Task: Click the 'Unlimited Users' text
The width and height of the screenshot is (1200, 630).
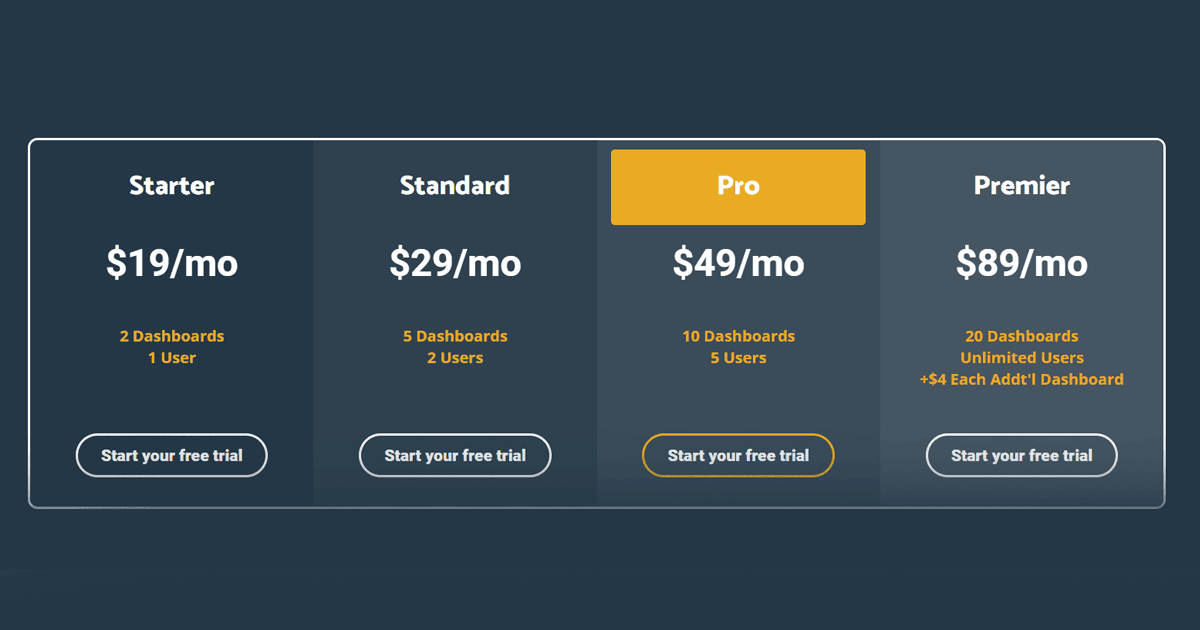Action: coord(1022,358)
